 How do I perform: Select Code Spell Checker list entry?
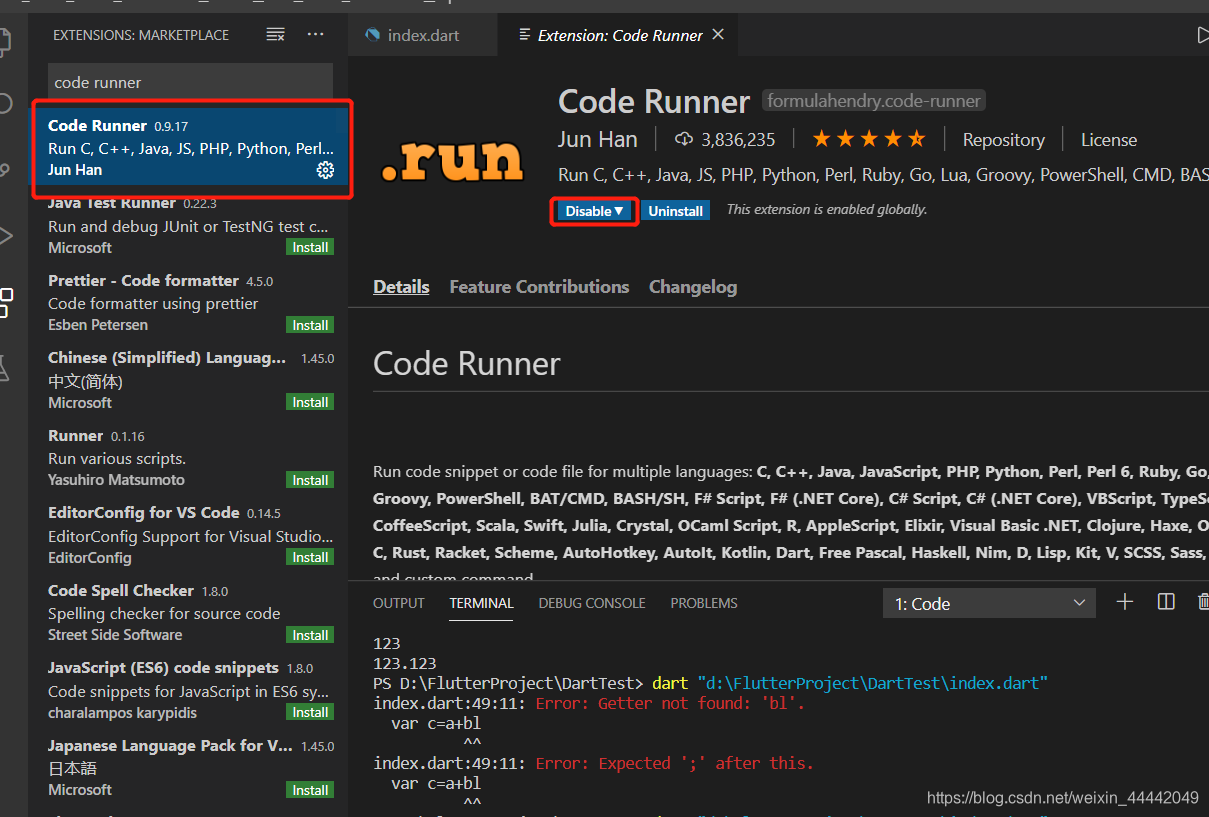coord(188,613)
